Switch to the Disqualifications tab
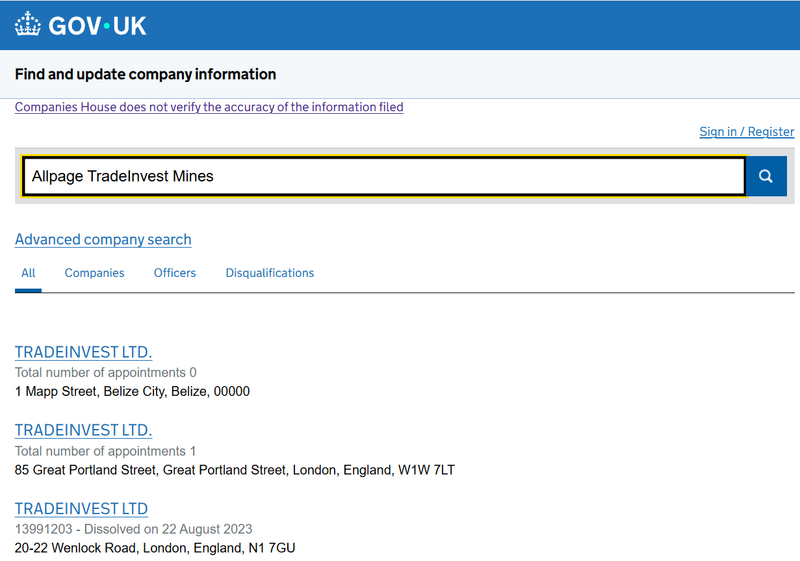Viewport: 800px width, 561px height. click(x=269, y=273)
